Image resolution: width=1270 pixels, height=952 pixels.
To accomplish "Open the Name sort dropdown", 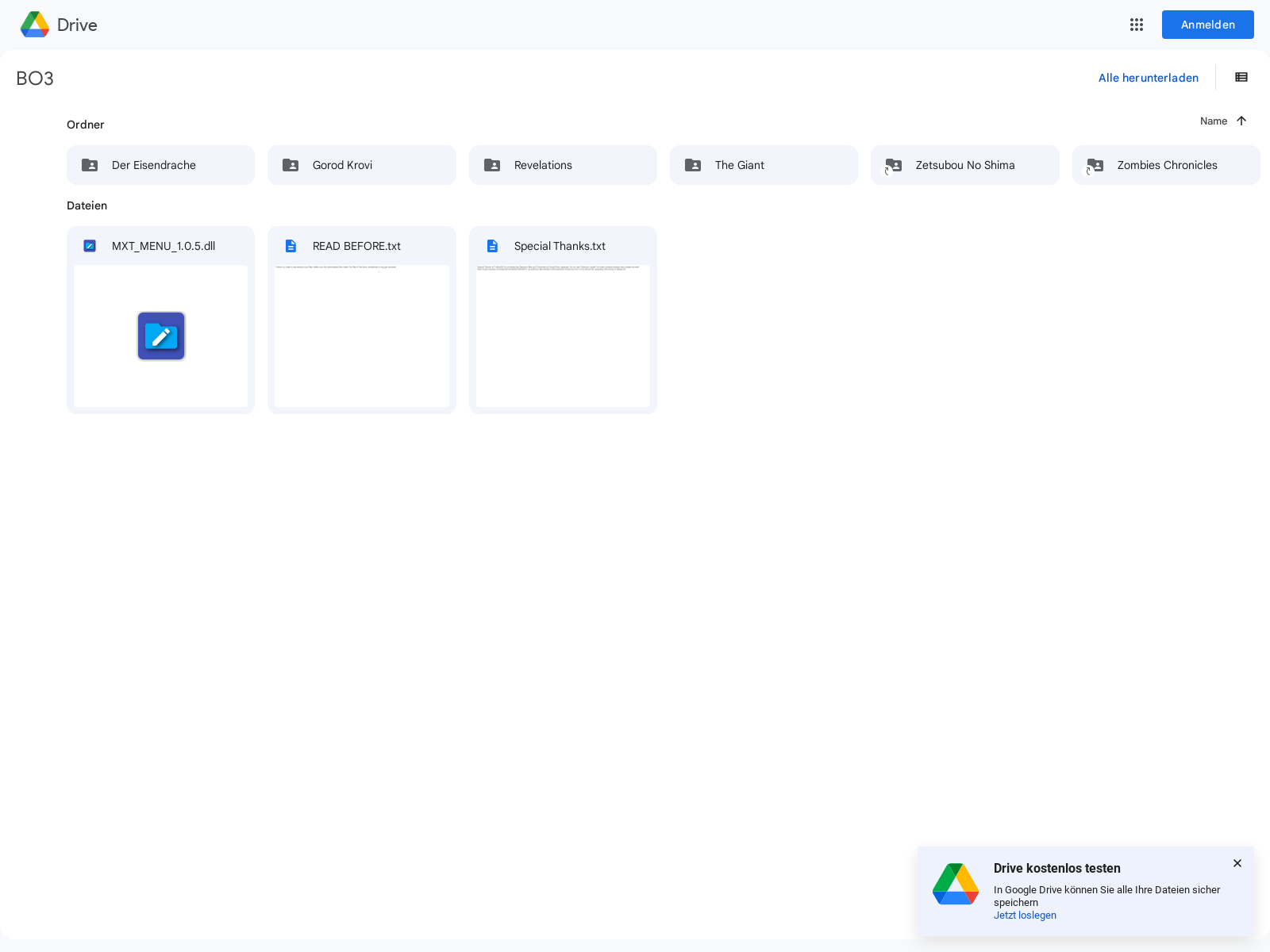I will [1214, 121].
